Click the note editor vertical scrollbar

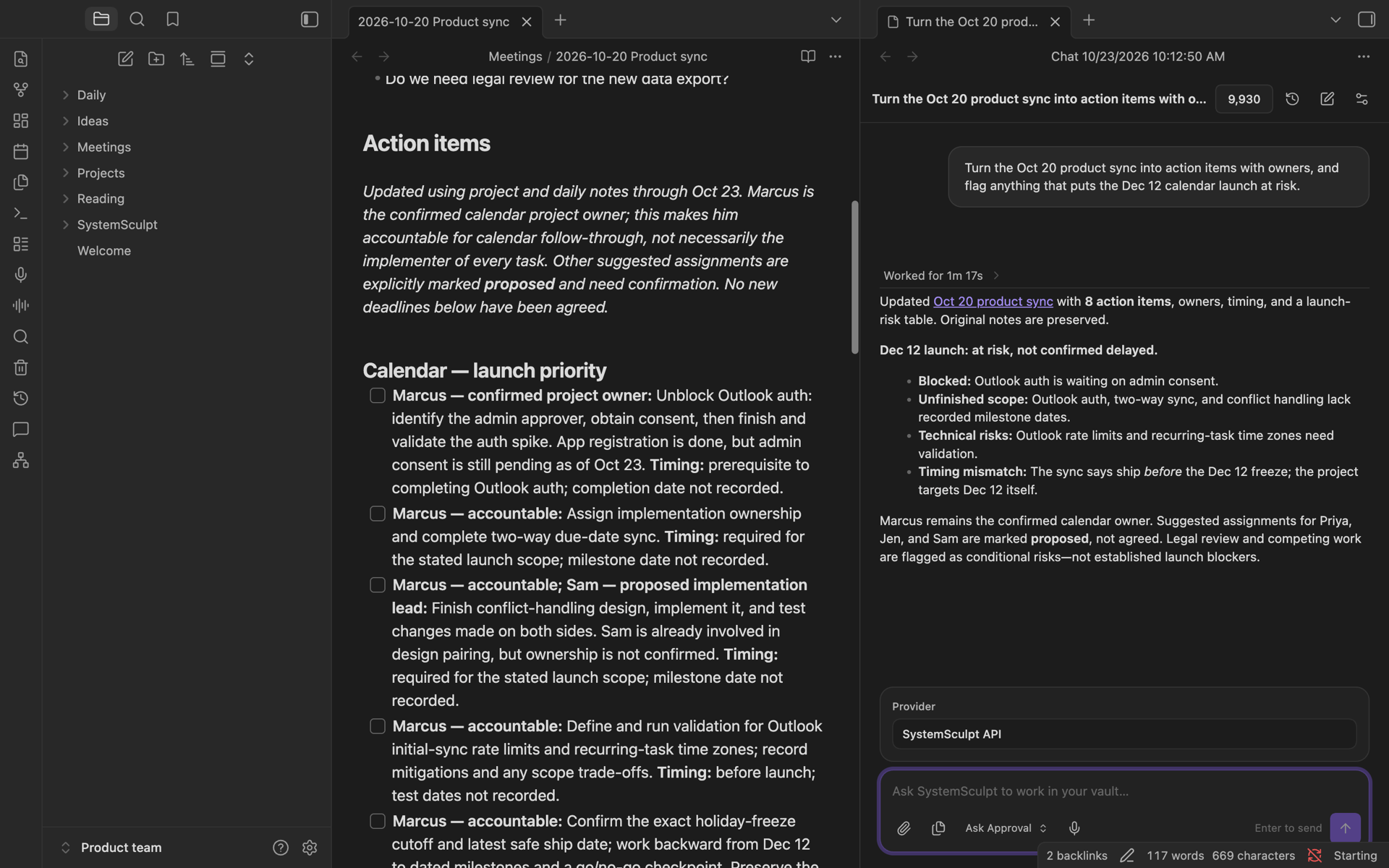pos(854,277)
